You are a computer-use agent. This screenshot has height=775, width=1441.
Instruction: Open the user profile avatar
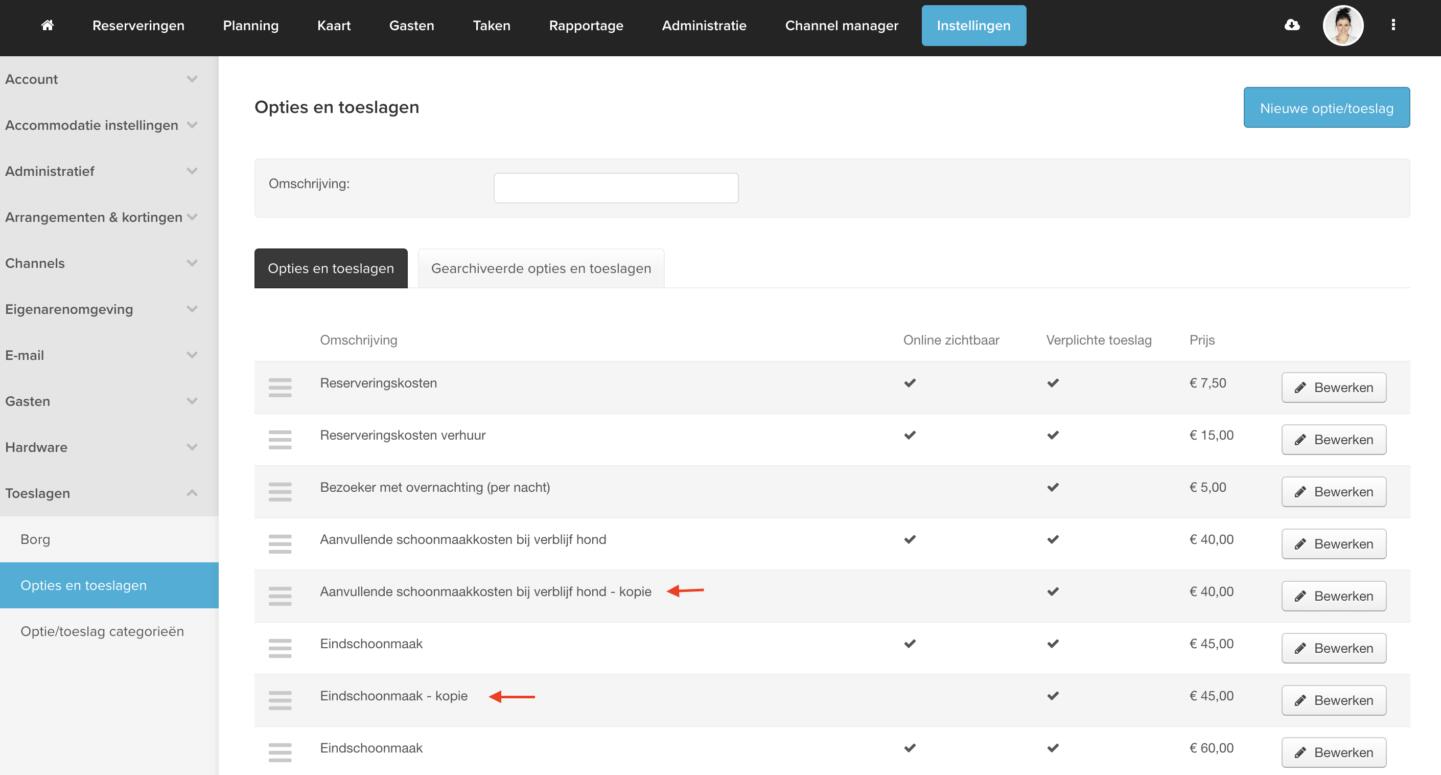click(x=1342, y=26)
